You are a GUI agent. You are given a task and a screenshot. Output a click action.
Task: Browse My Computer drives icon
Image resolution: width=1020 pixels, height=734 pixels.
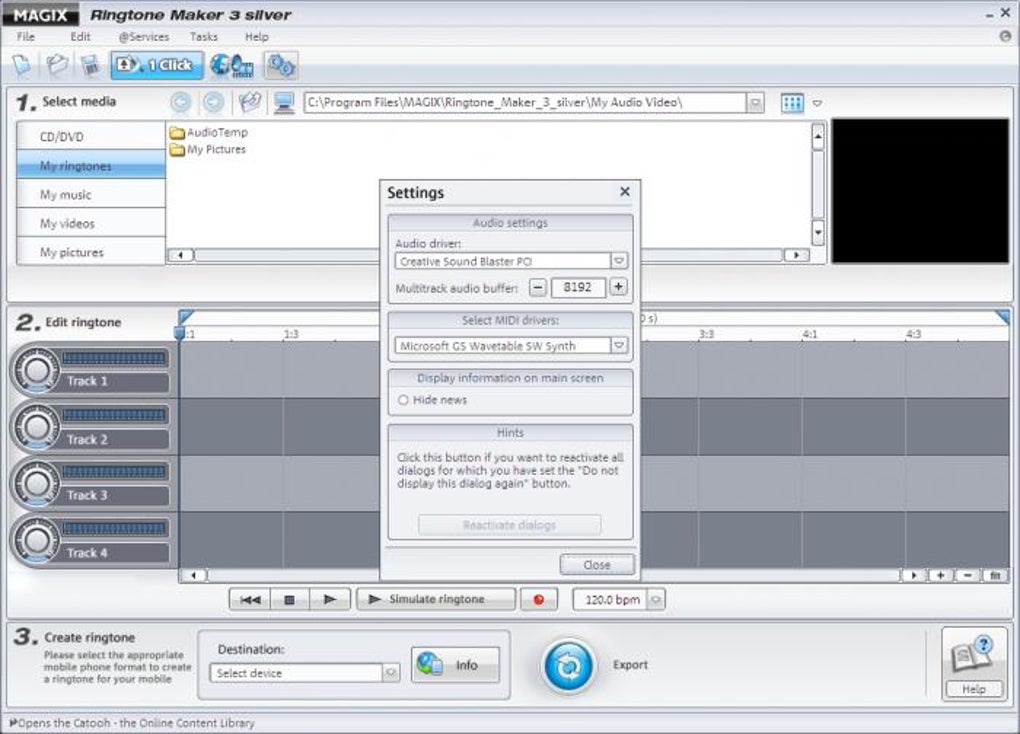point(284,103)
